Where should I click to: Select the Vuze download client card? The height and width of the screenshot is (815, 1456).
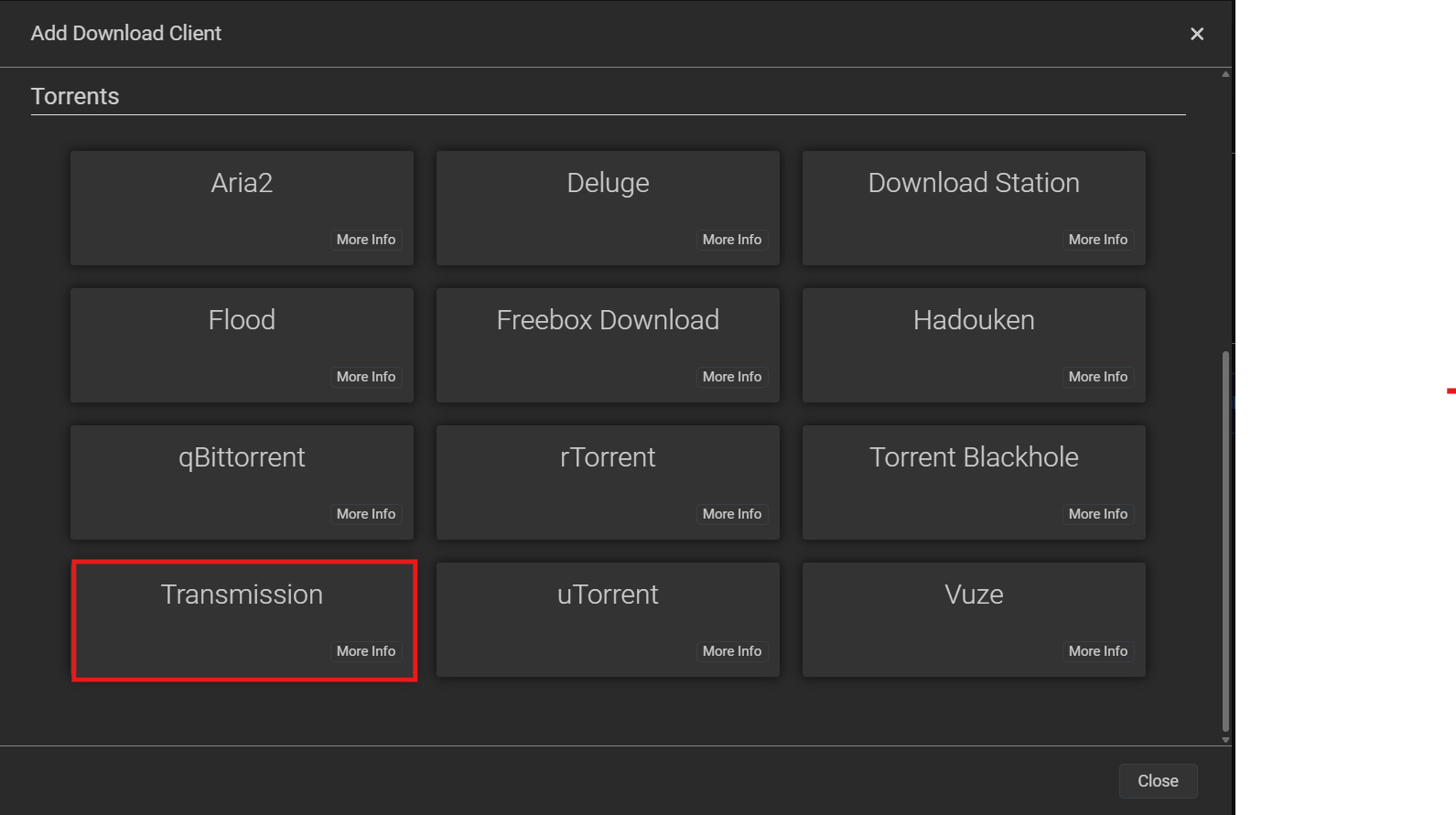coord(974,620)
